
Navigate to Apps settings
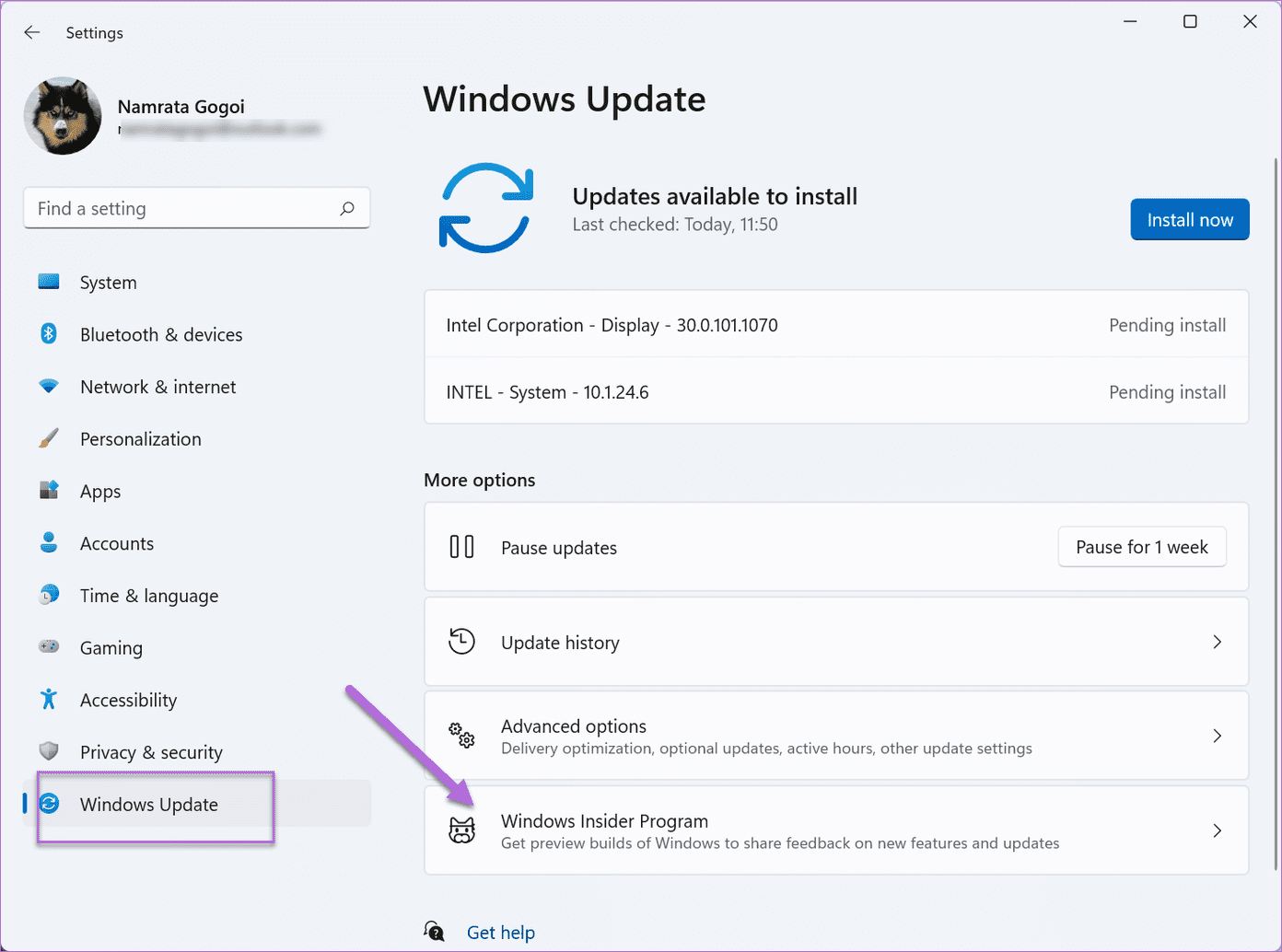coord(197,492)
